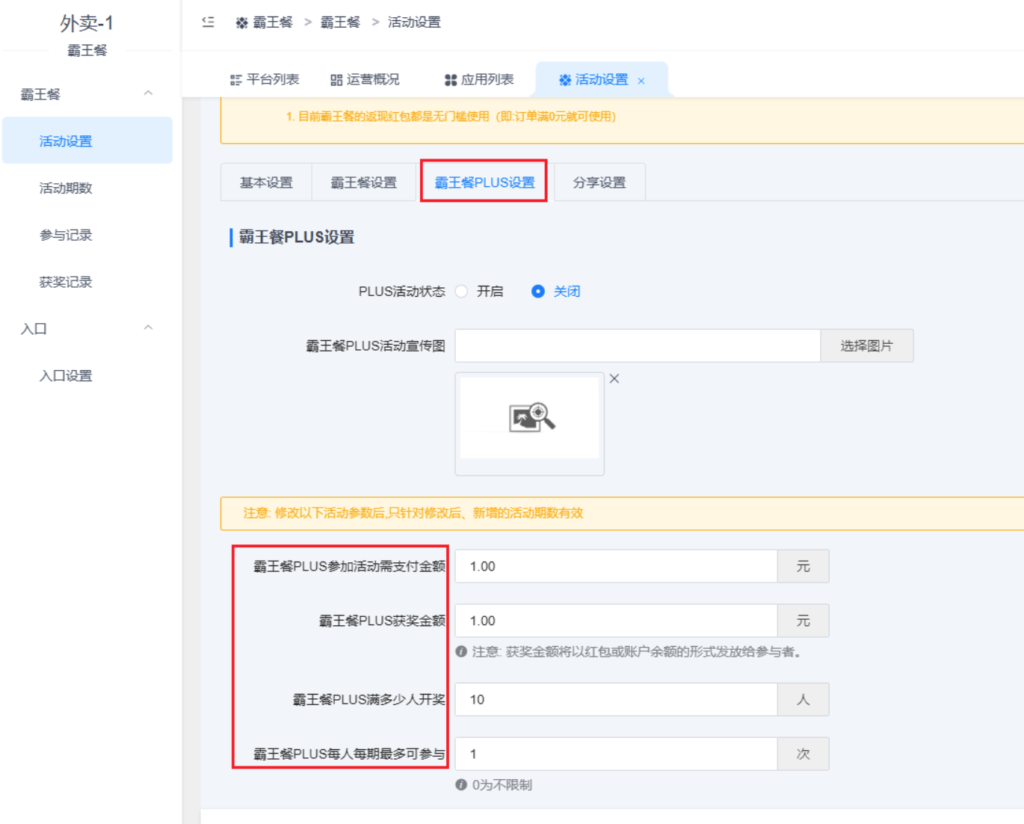Image resolution: width=1024 pixels, height=824 pixels.
Task: Collapse the 入口 sidebar section
Action: (148, 328)
